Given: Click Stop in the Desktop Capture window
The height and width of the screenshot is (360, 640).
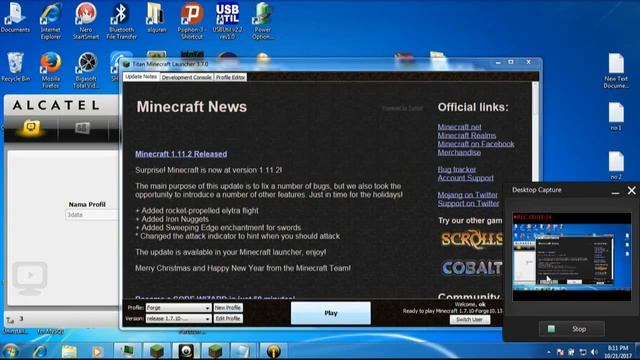Looking at the screenshot, I should point(571,329).
